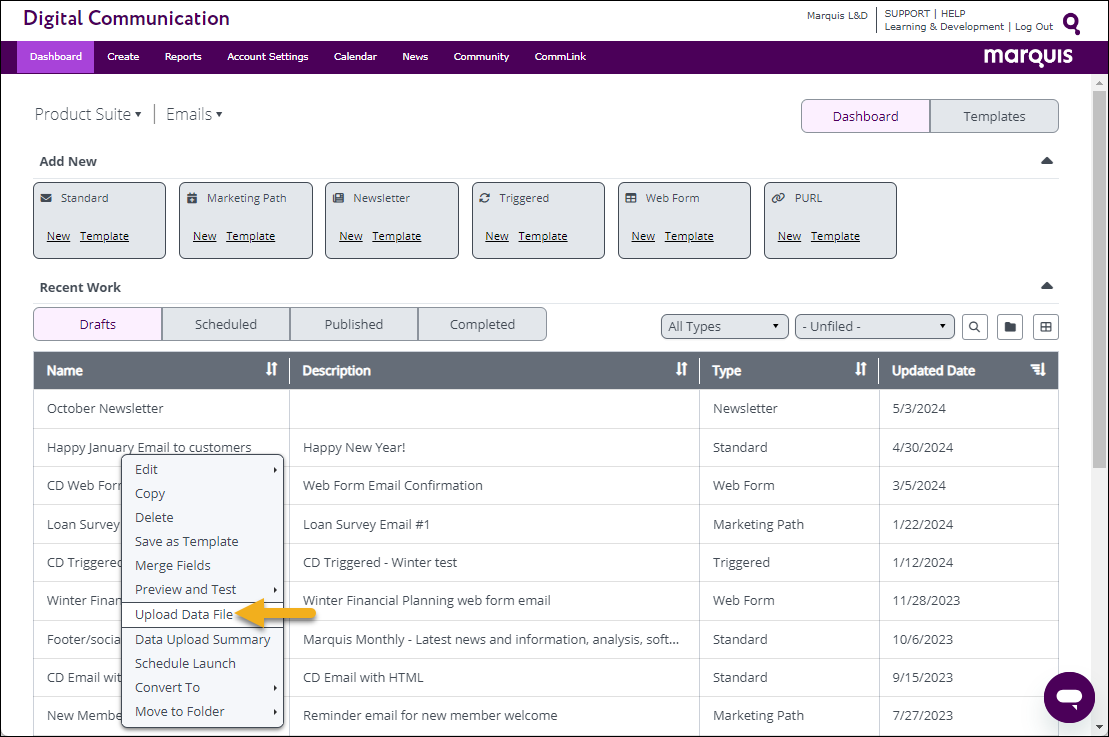Click Dashboard in the navigation bar
Viewport: 1109px width, 737px height.
56,57
